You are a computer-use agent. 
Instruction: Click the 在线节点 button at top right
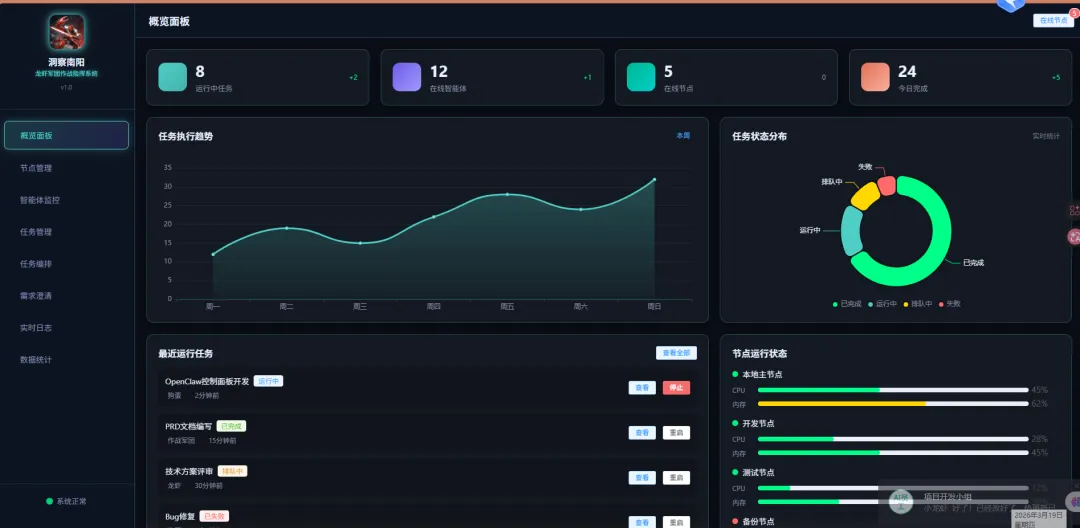click(x=1053, y=21)
